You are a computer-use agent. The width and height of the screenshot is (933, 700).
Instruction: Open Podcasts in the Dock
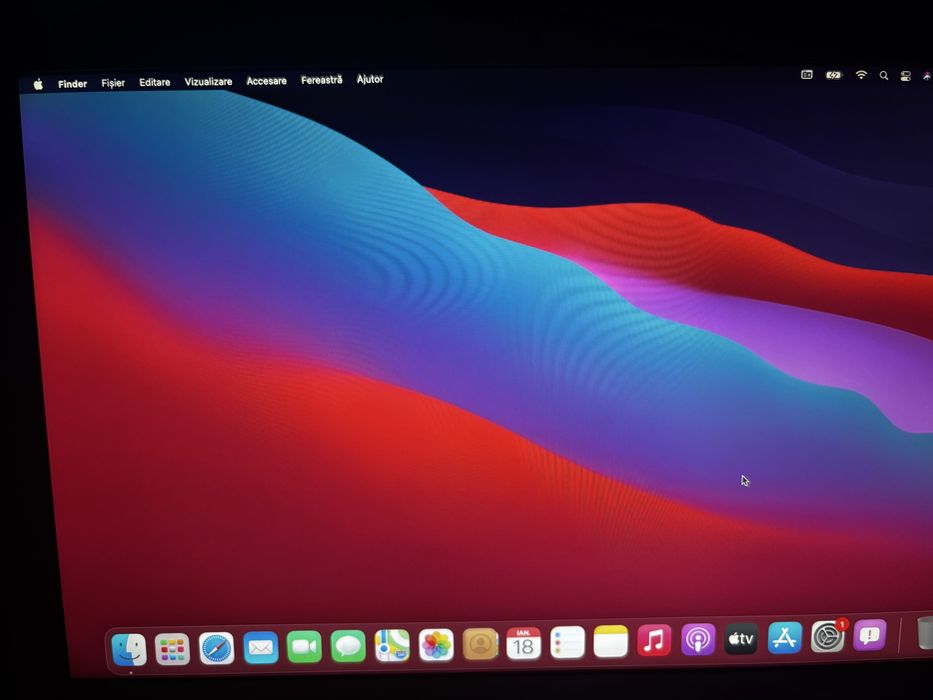pyautogui.click(x=698, y=640)
